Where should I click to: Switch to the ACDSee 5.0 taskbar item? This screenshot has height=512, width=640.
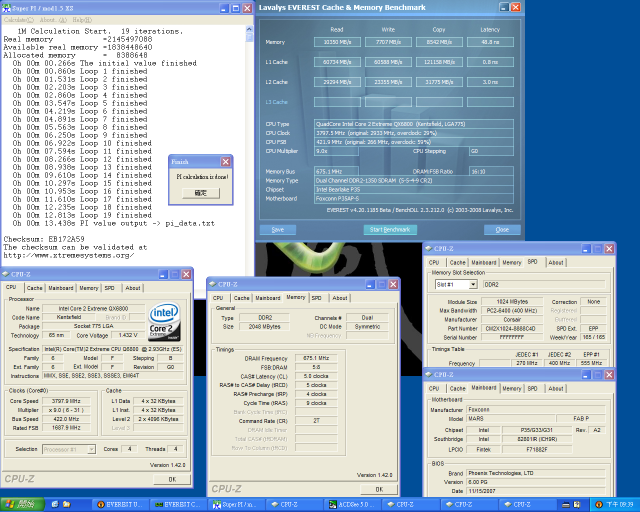352,505
